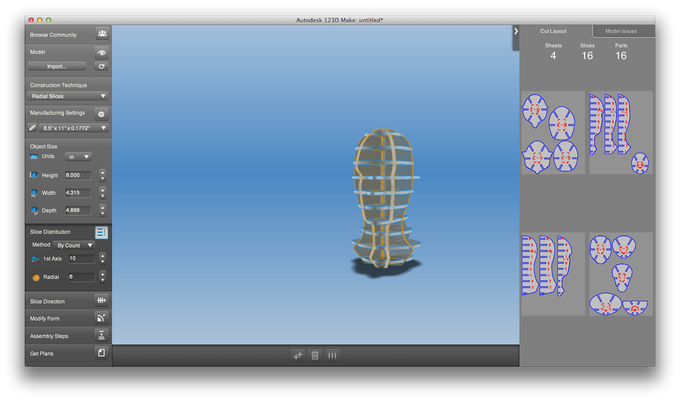Click the Radial stepper arrows
Screen dimensions: 680x401
pyautogui.click(x=102, y=277)
